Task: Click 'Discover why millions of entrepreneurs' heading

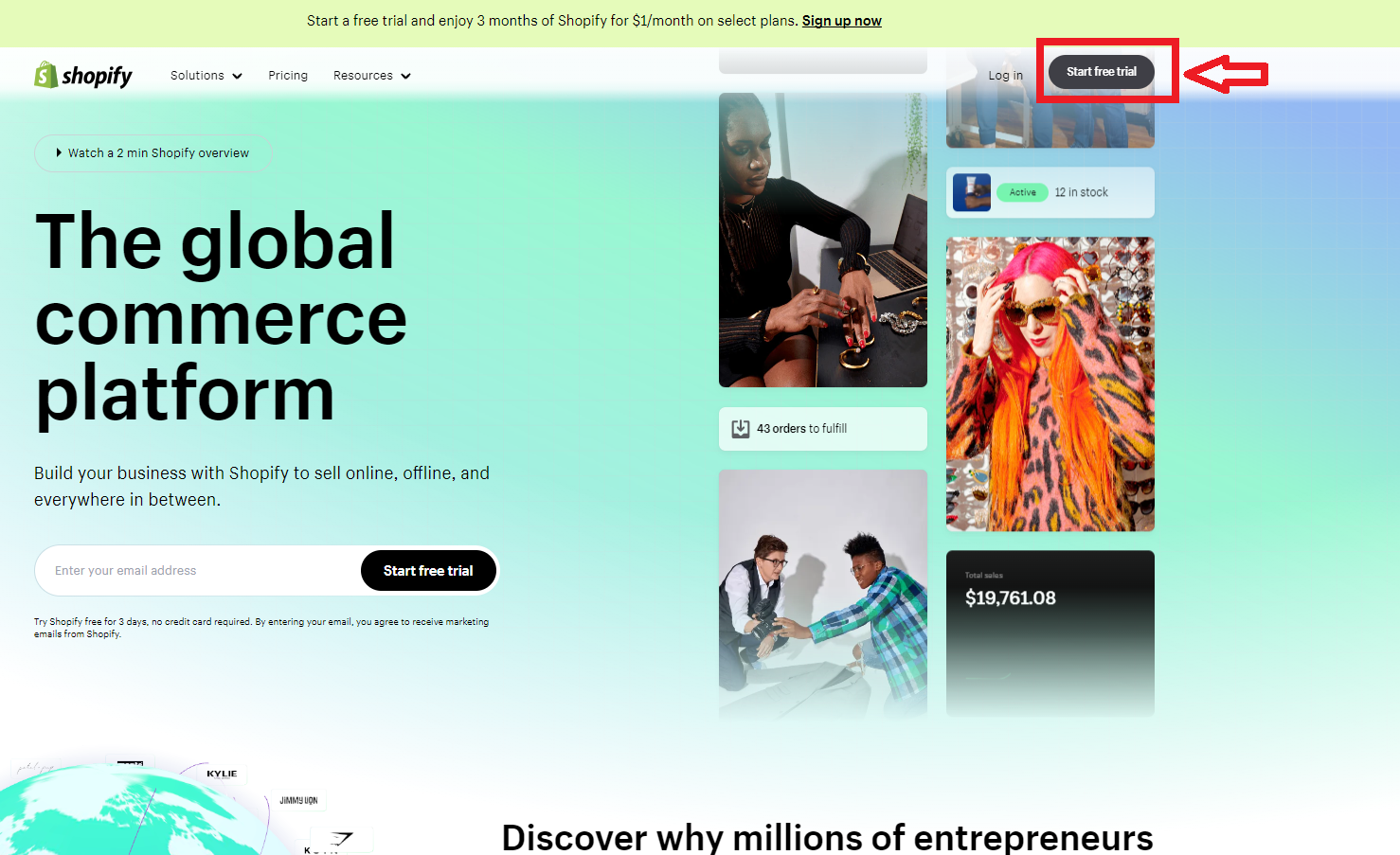Action: 827,838
